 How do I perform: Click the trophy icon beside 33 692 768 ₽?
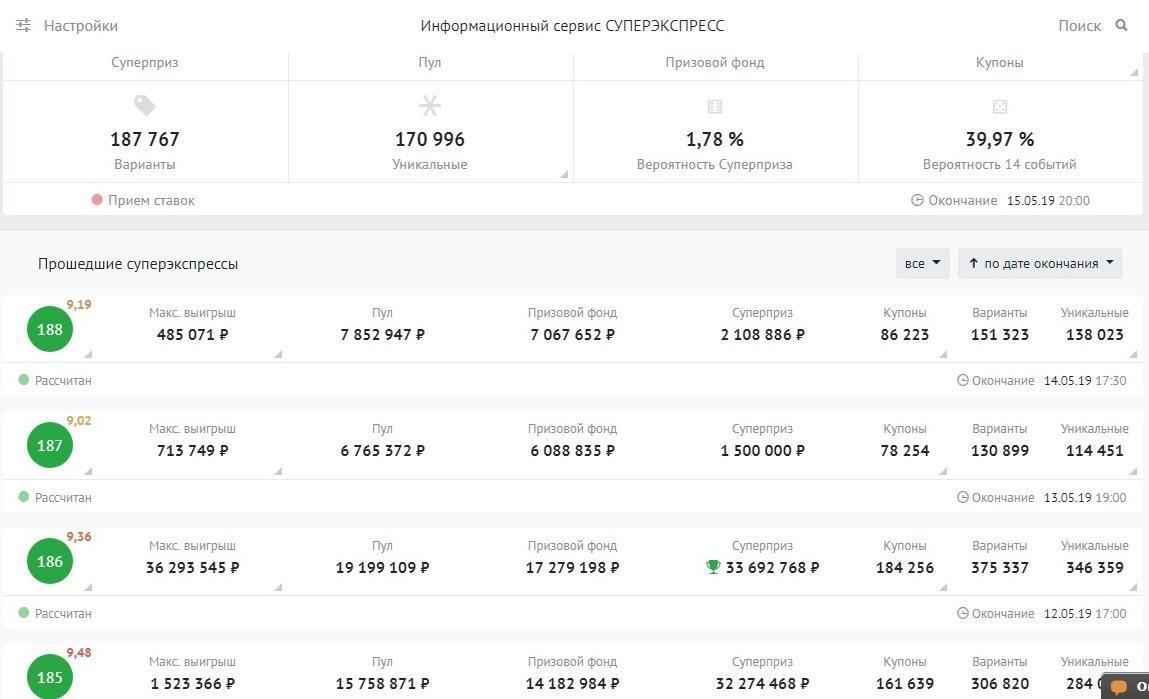tap(713, 566)
